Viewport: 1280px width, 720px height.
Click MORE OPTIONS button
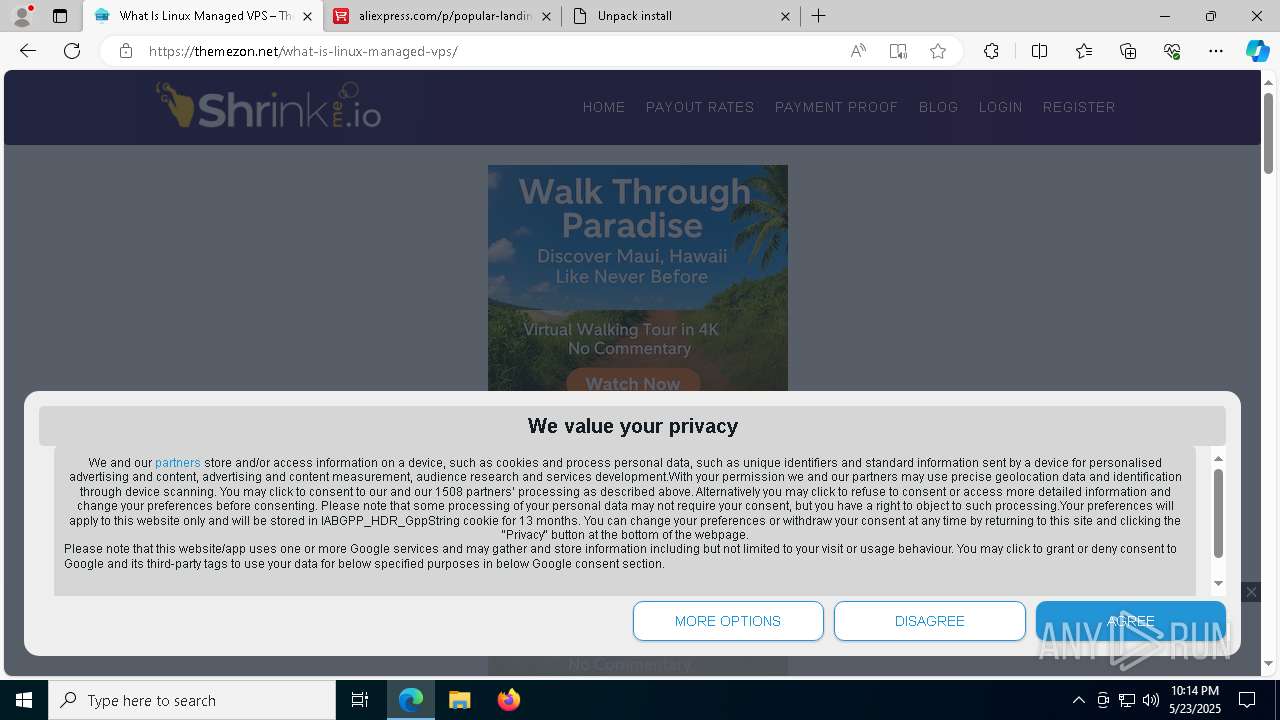click(728, 621)
